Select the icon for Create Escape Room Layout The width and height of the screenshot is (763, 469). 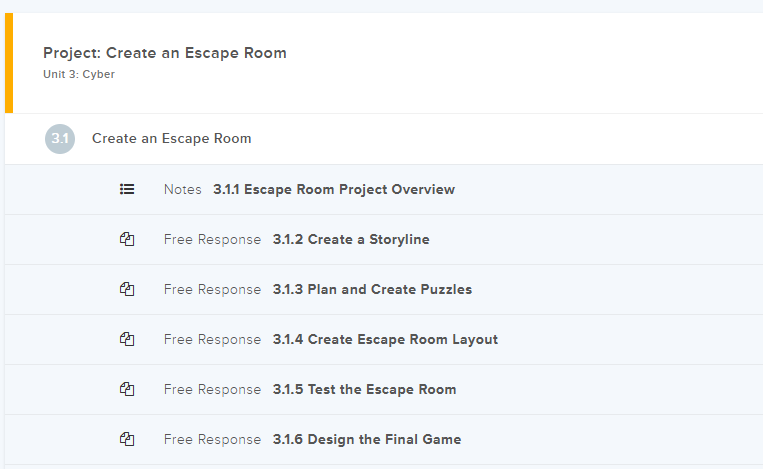(x=127, y=339)
